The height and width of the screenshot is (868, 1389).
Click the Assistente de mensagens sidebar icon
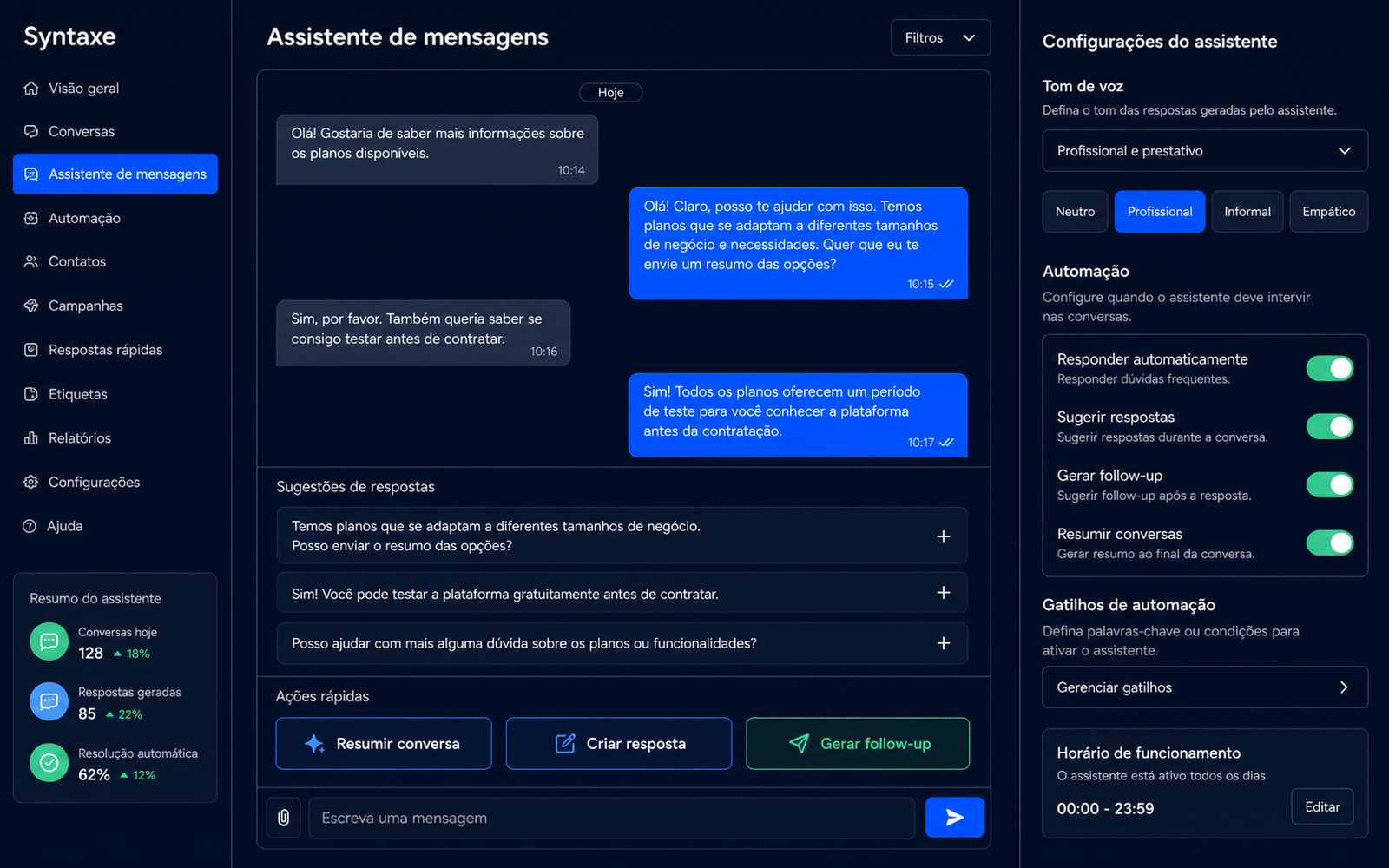(31, 174)
